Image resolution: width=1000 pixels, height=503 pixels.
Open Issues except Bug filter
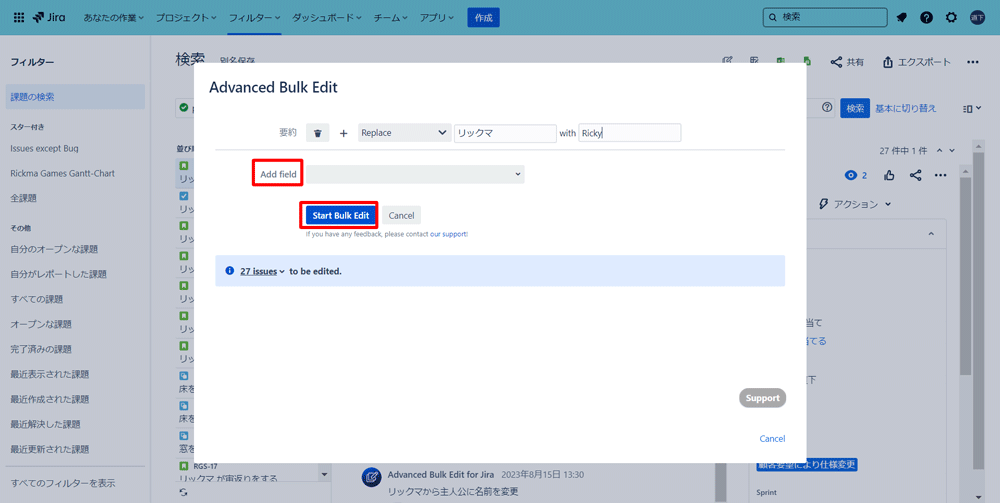(x=45, y=148)
